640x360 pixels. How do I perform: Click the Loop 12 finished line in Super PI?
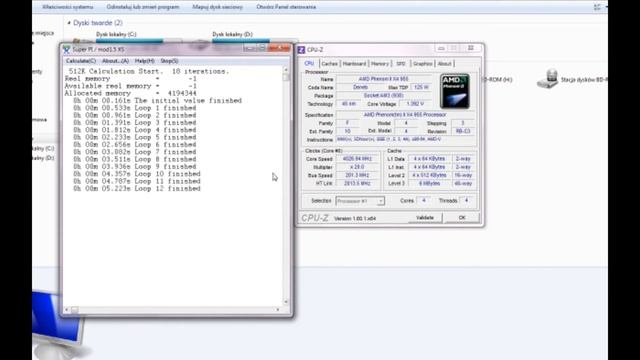[x=137, y=189]
